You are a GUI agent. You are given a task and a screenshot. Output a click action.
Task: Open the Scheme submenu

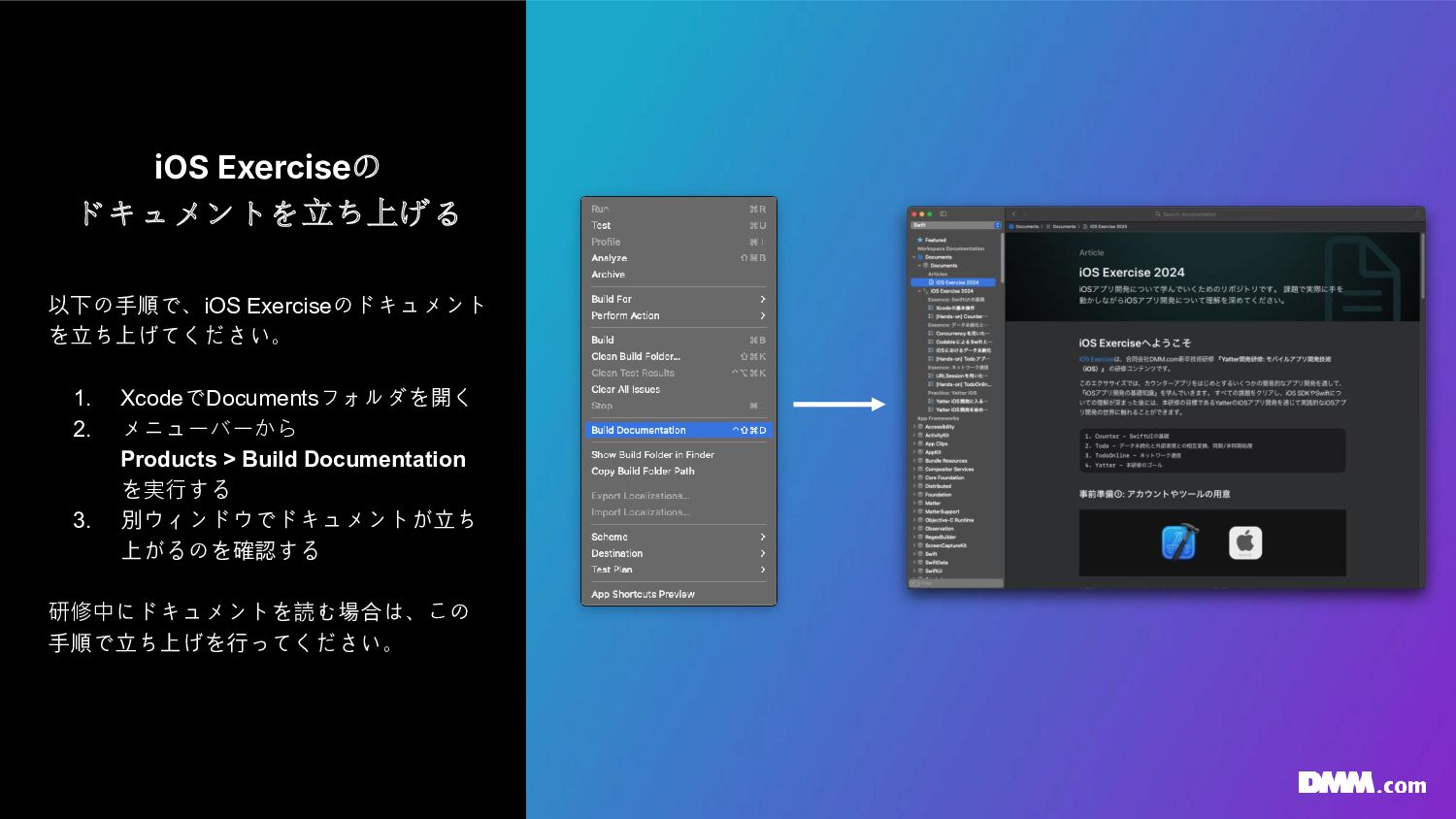678,537
